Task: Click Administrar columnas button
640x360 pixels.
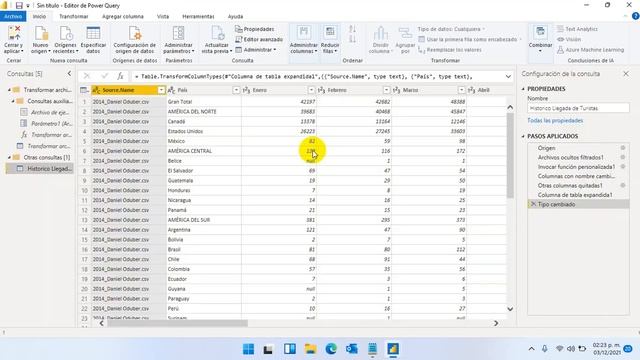Action: pos(303,40)
